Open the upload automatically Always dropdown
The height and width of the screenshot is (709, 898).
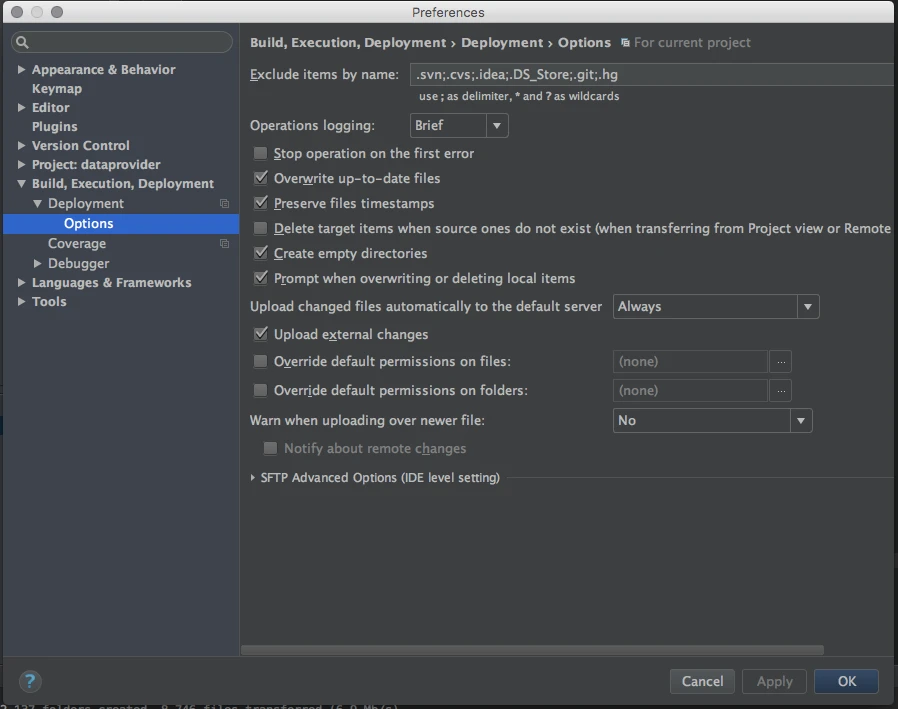716,306
